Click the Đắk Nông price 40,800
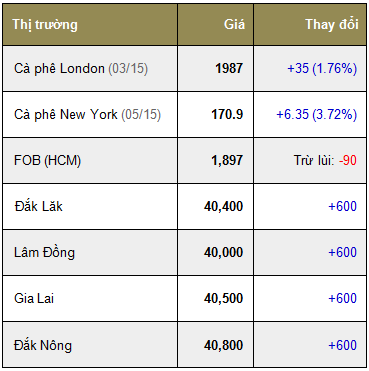Viewport: 369px width, 371px height. click(x=224, y=345)
